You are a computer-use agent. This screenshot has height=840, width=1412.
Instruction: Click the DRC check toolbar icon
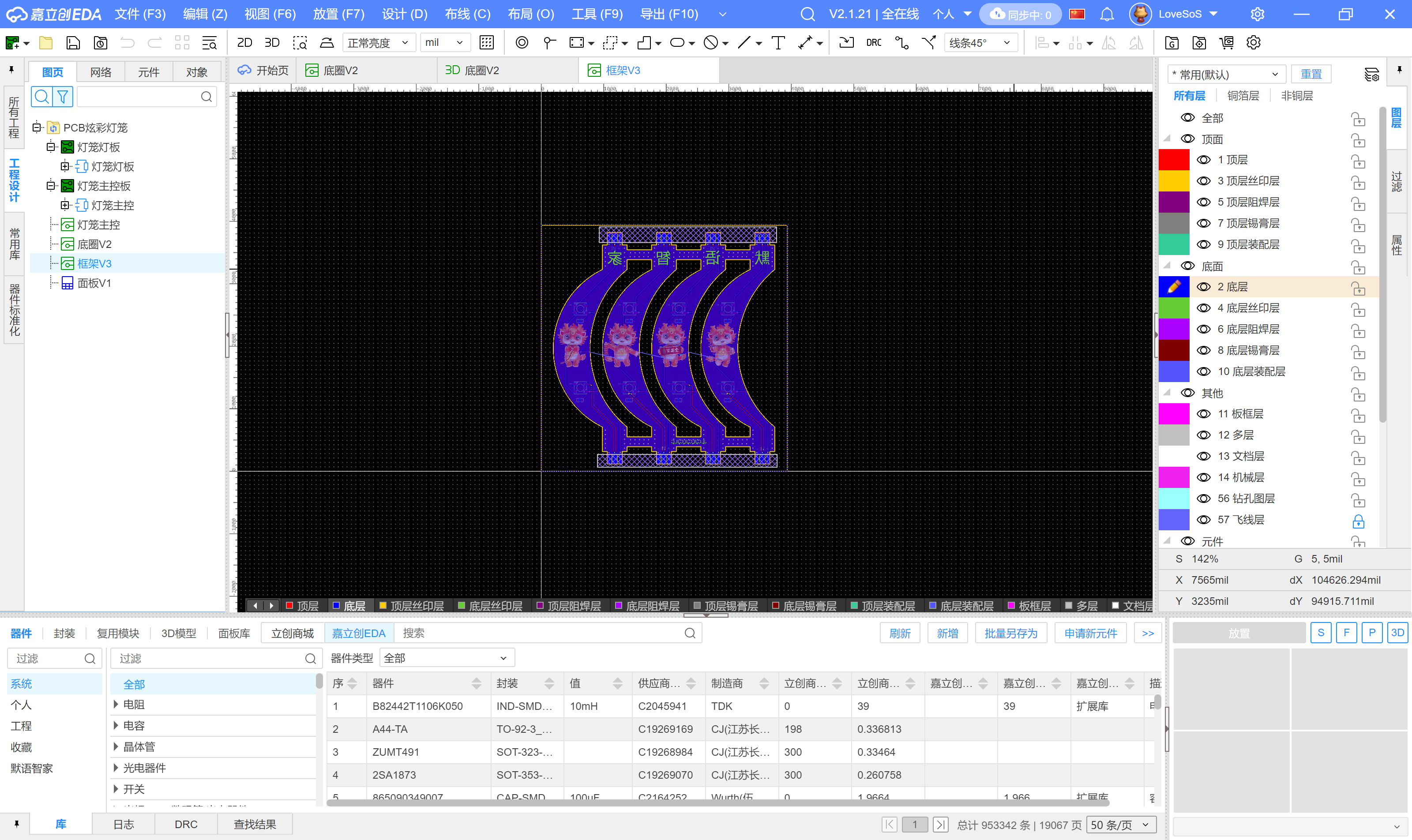tap(874, 42)
